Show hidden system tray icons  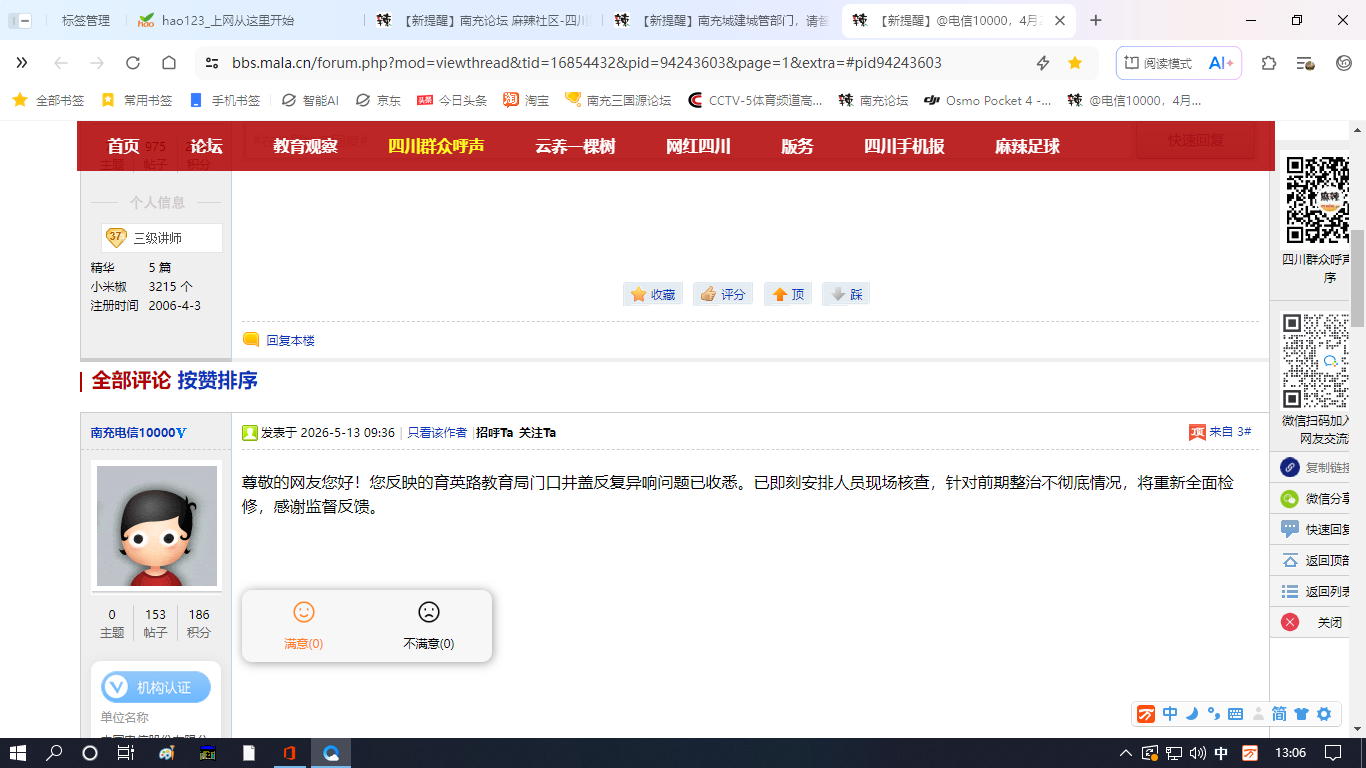(1126, 753)
